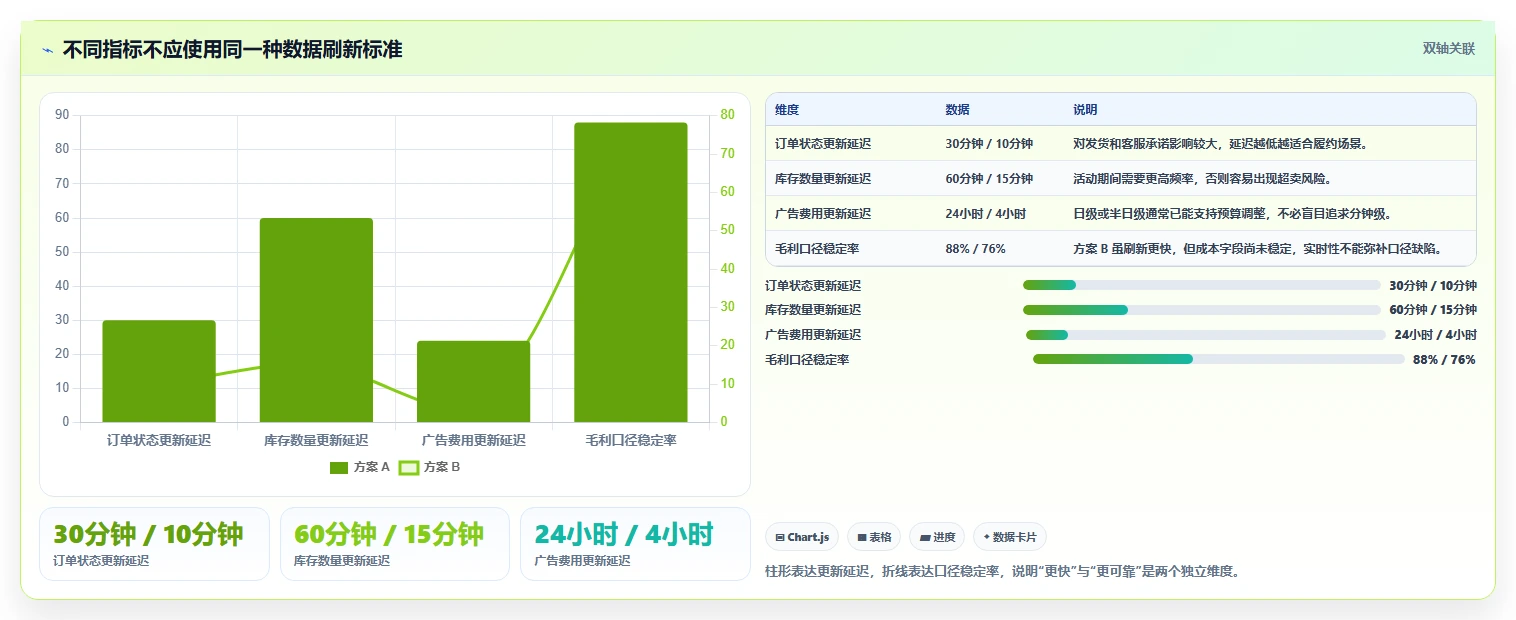
Task: Click the 订单状态更新延迟 chart bar
Action: (x=159, y=371)
